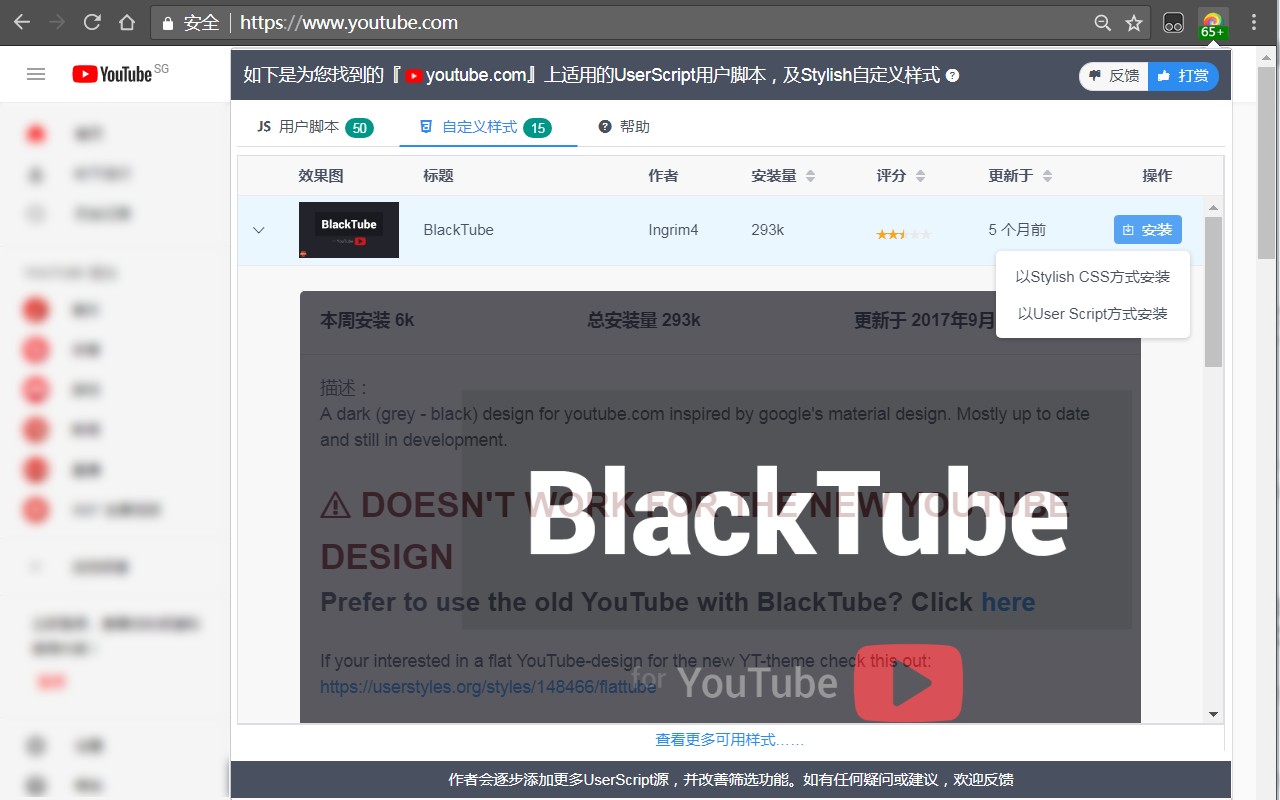Sort by 评分 column arrows

[x=920, y=176]
